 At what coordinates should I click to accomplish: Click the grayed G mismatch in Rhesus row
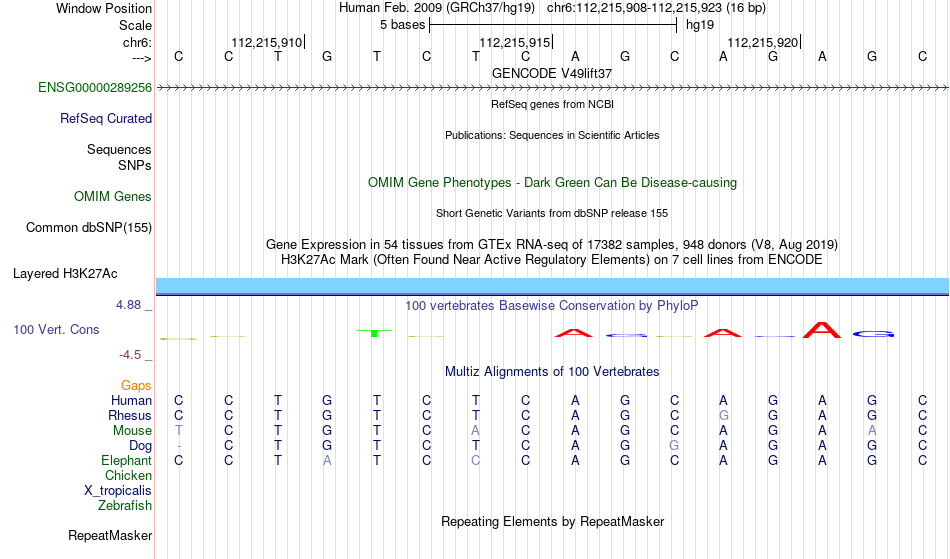pyautogui.click(x=723, y=416)
